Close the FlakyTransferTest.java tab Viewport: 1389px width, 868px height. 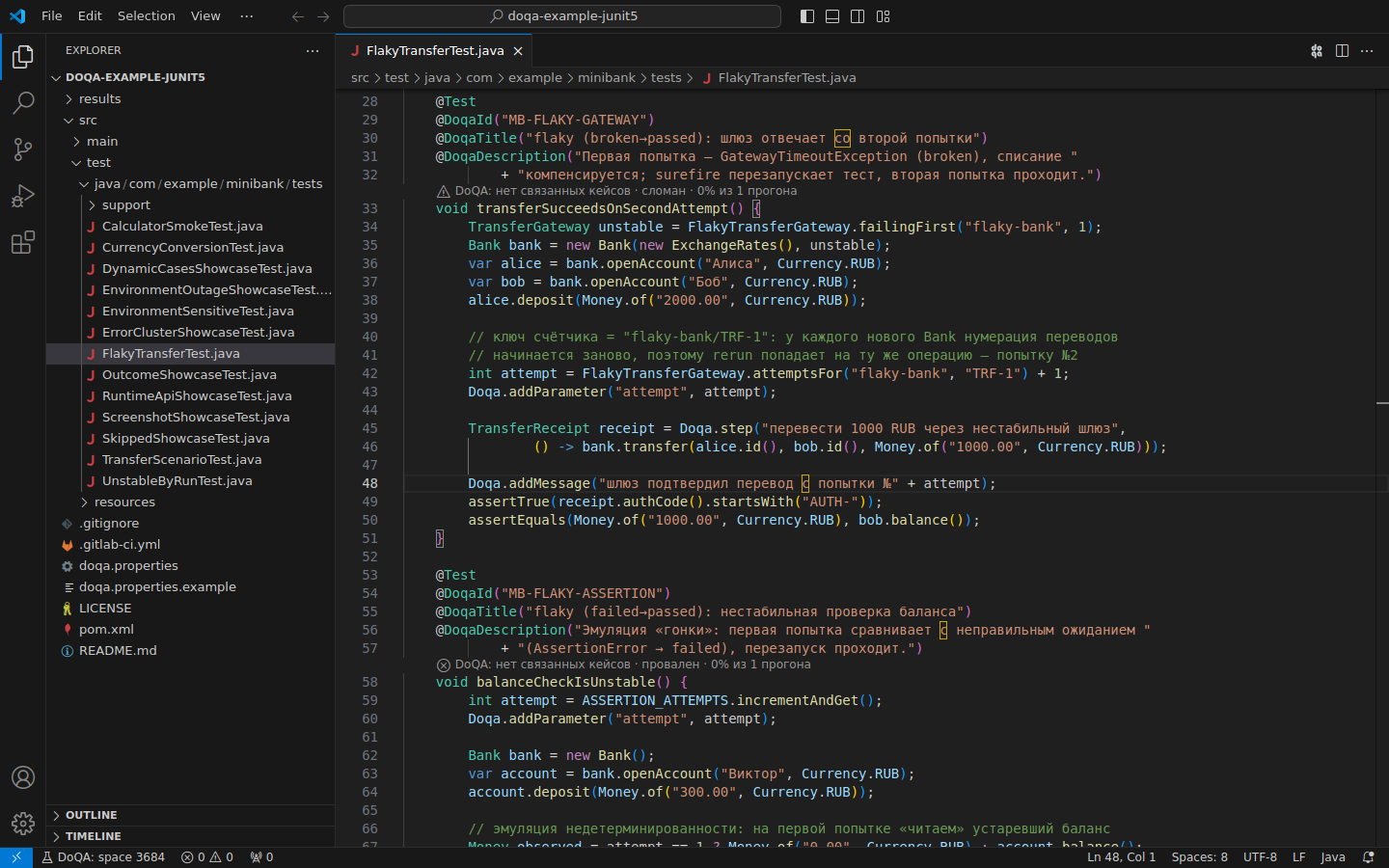518,51
